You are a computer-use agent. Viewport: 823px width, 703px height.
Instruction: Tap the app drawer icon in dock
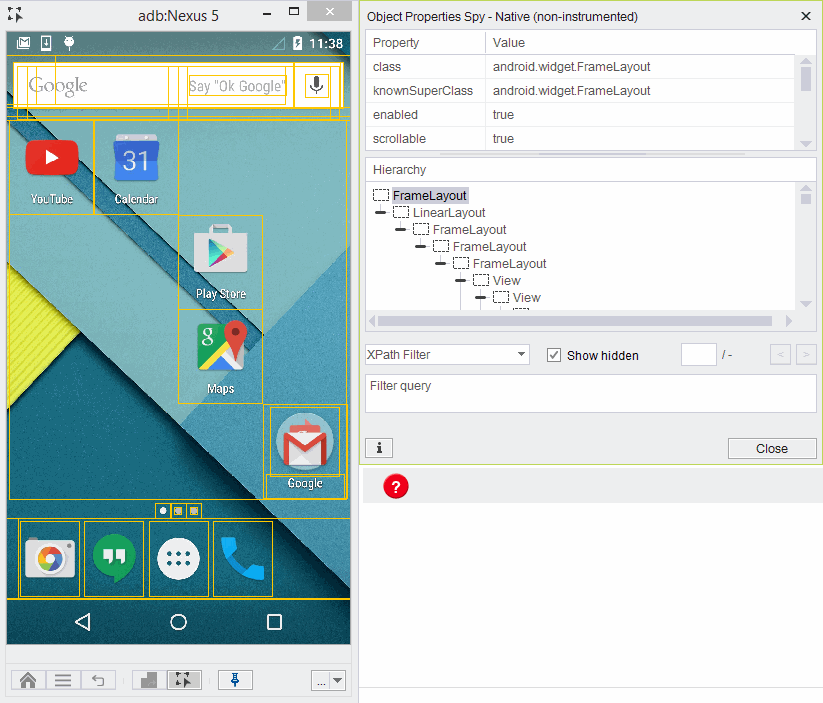[x=178, y=559]
